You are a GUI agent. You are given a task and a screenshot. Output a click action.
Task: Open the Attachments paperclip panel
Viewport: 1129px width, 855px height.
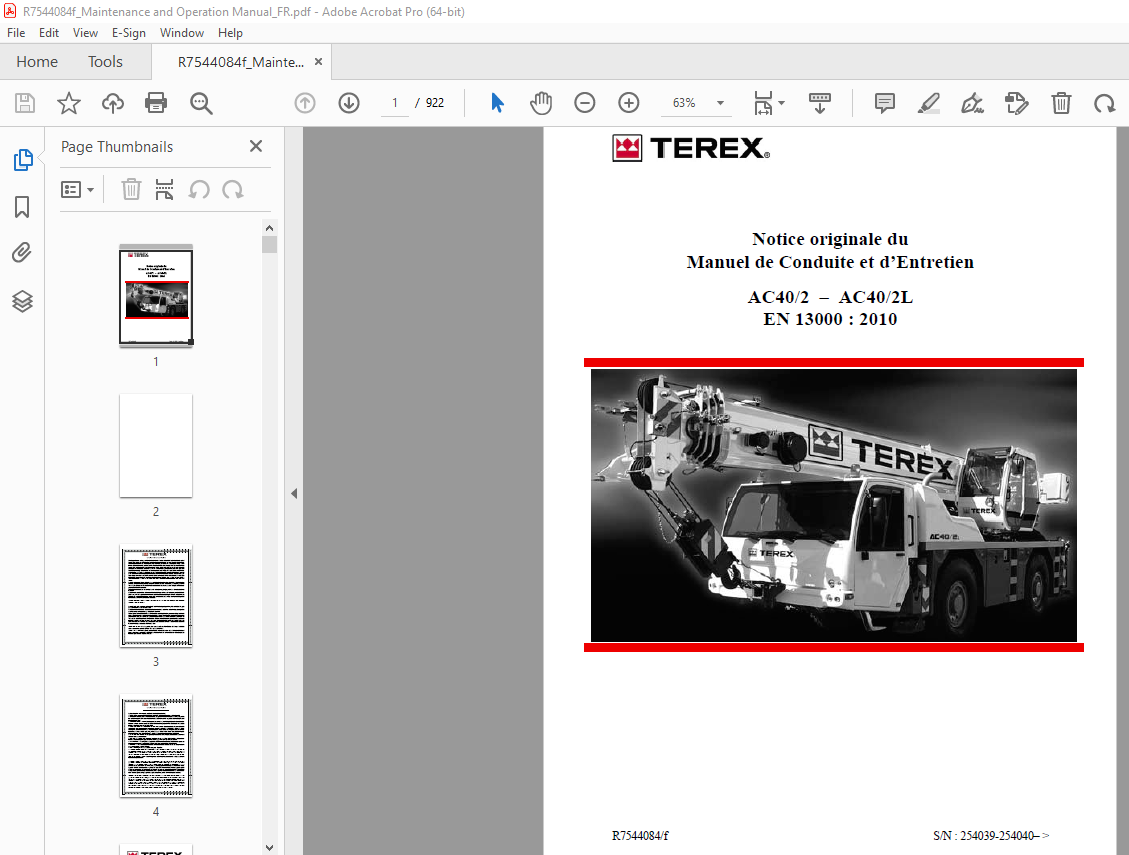[22, 253]
